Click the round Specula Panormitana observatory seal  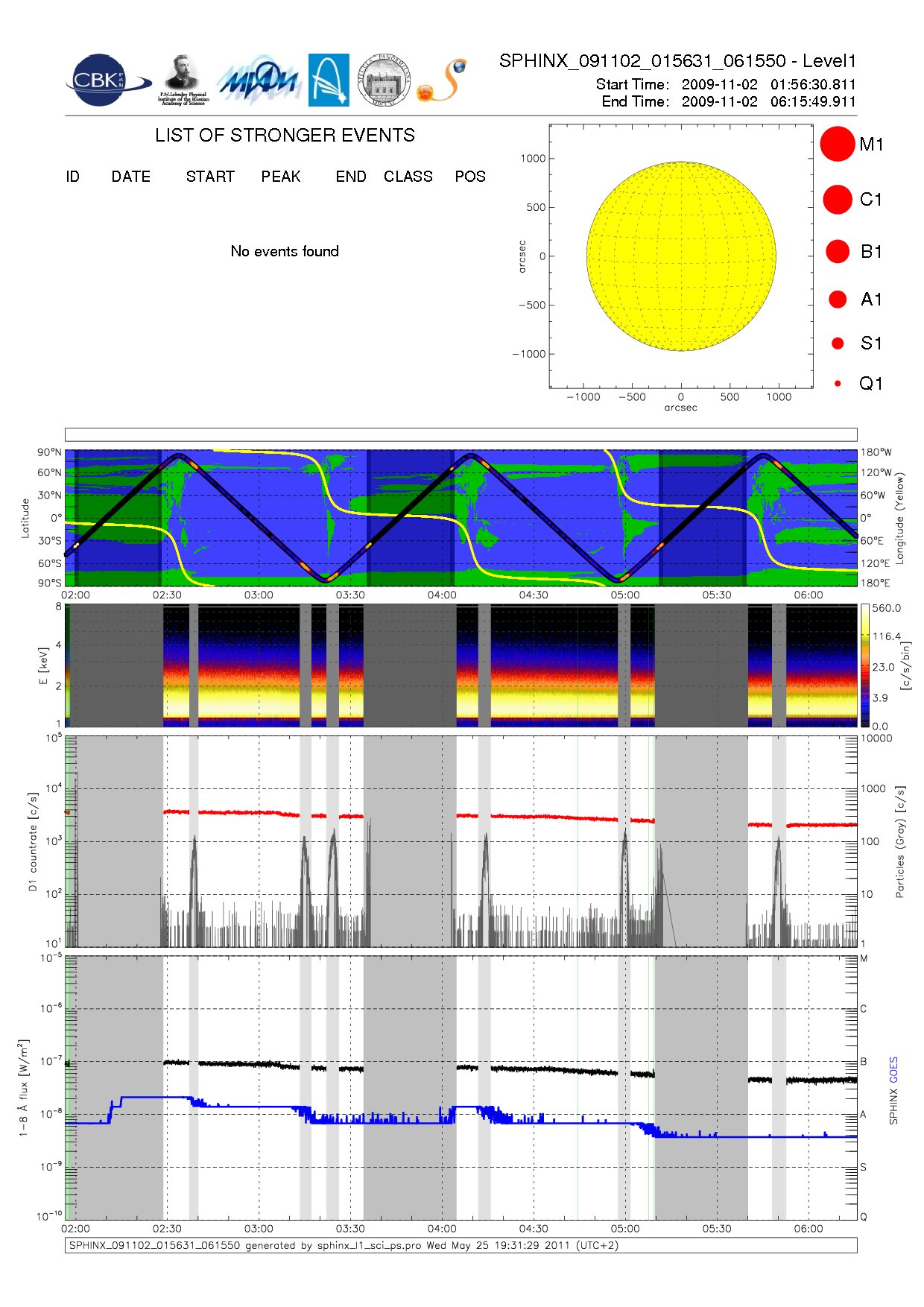pyautogui.click(x=384, y=80)
